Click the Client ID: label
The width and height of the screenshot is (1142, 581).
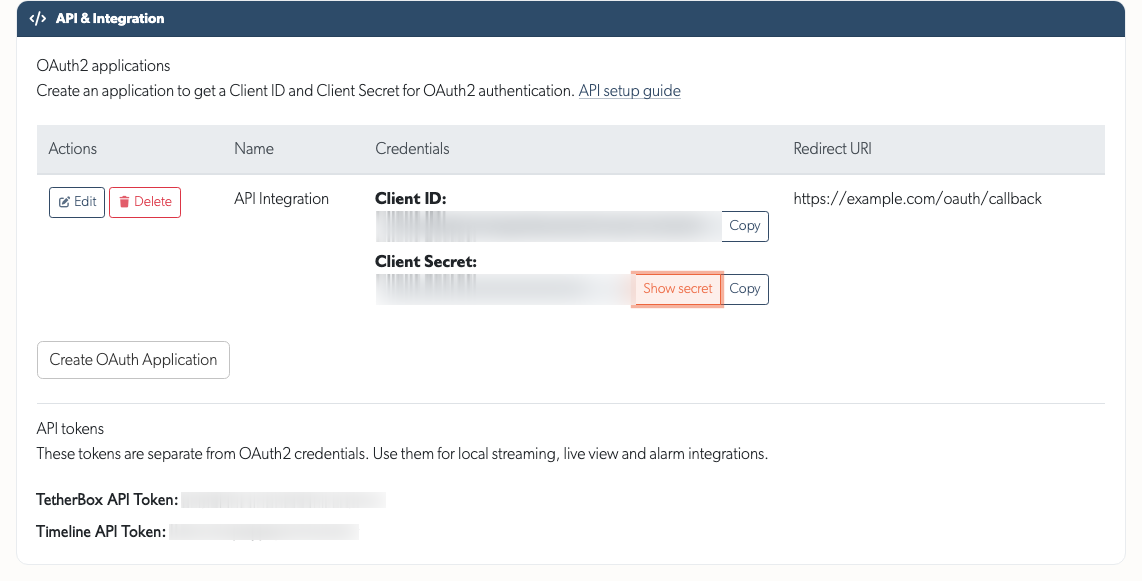[x=411, y=198]
